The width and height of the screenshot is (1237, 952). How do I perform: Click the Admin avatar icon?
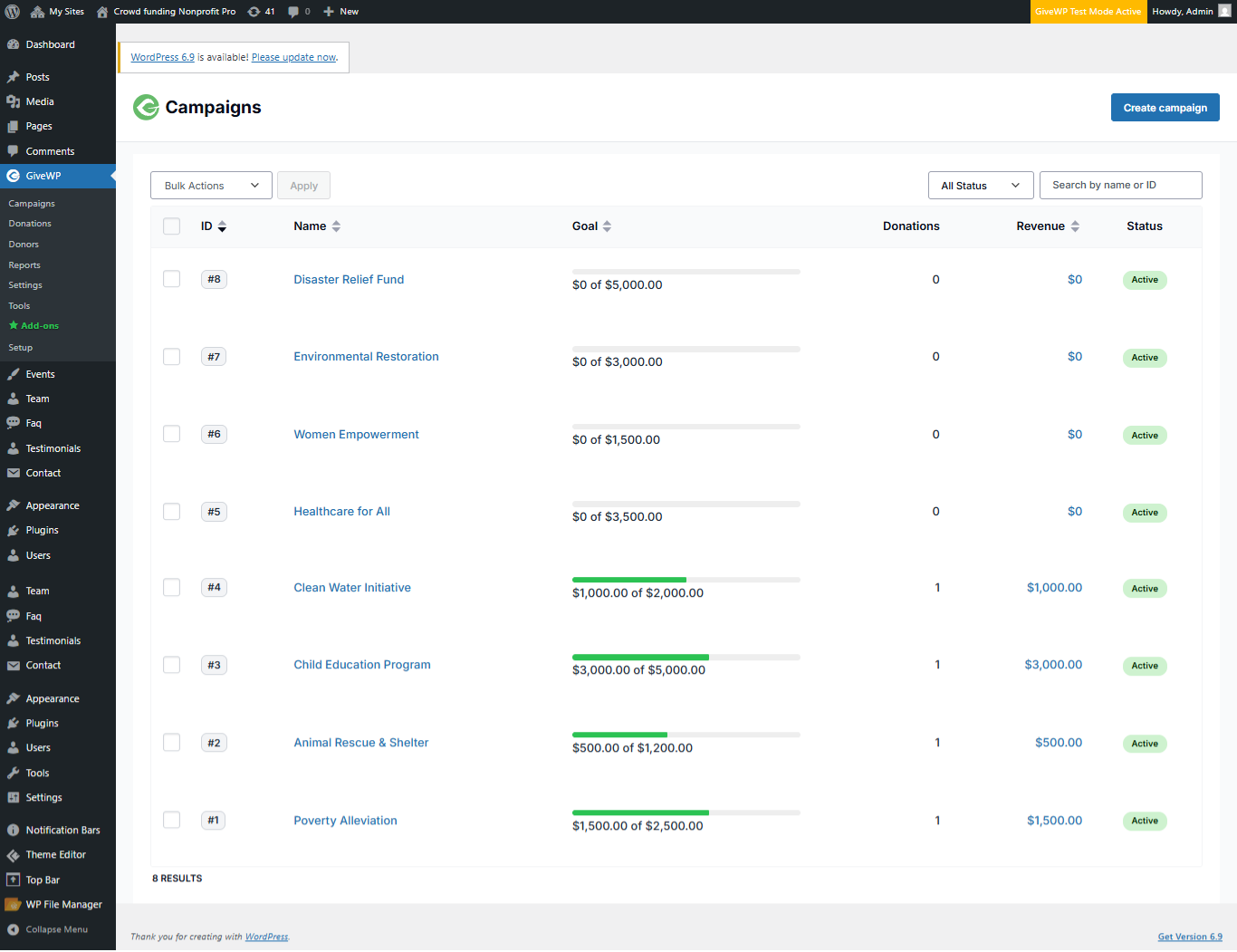click(x=1224, y=12)
